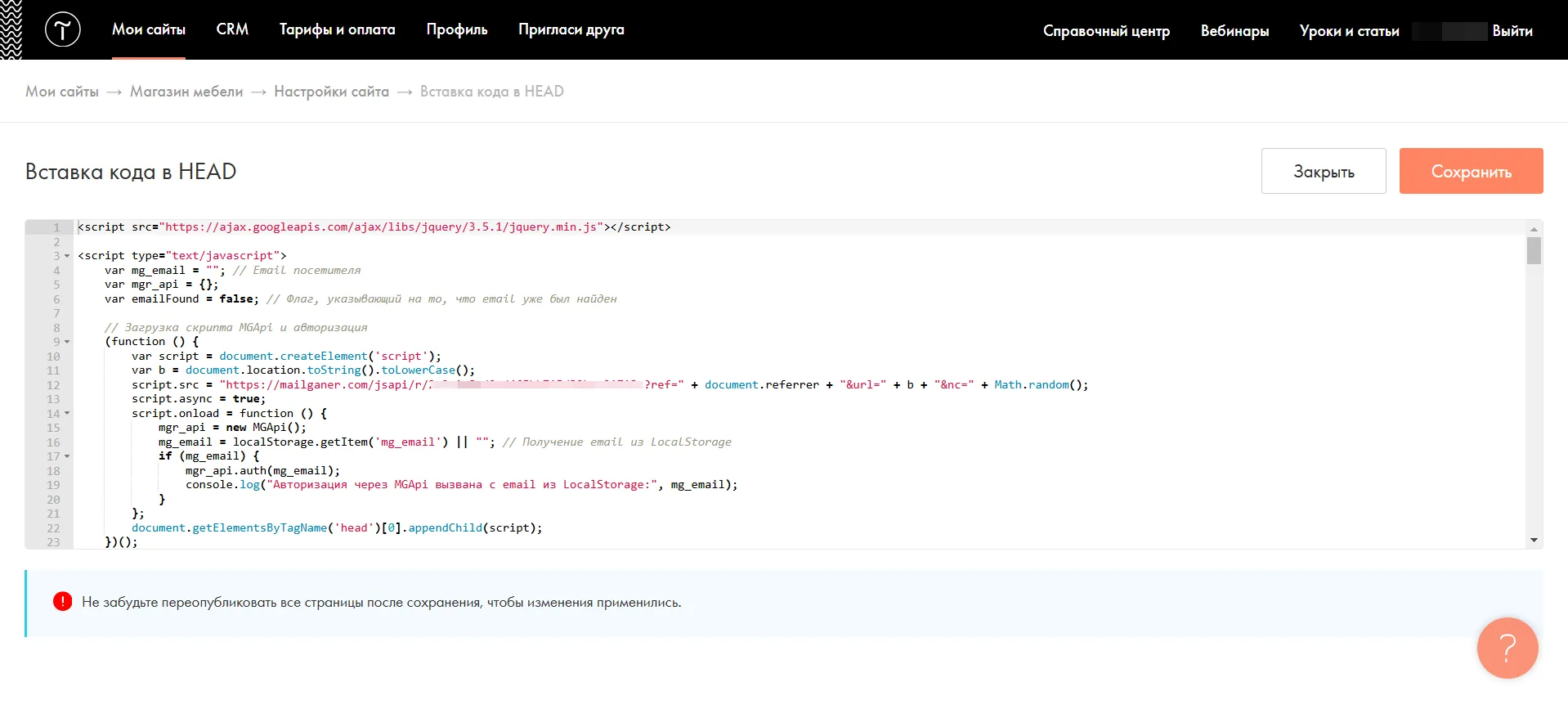Screen dimensions: 1568x709
Task: Navigate to Магазин мебели breadcrumb
Action: point(186,92)
